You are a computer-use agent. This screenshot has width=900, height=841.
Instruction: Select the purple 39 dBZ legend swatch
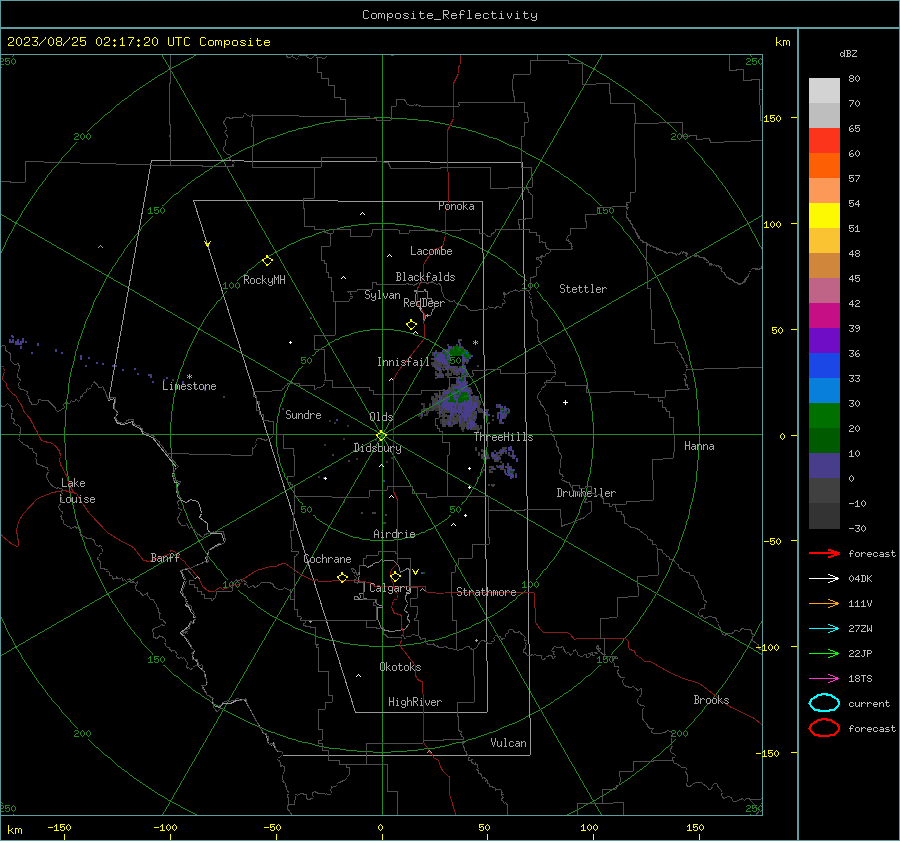click(824, 340)
